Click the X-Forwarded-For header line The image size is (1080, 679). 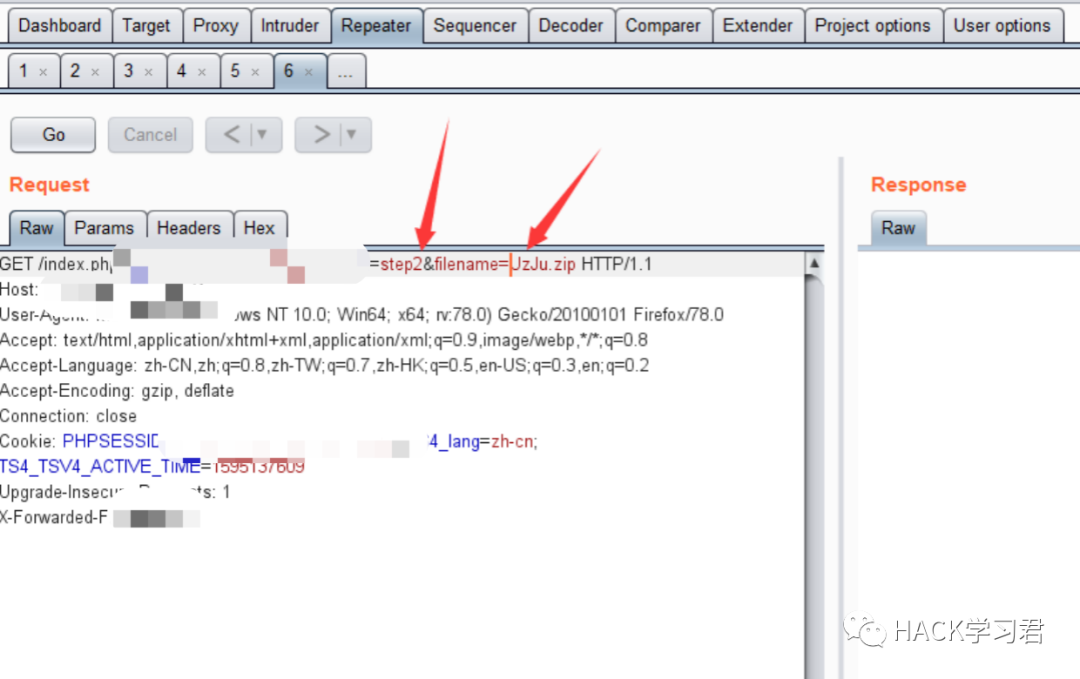tap(100, 518)
